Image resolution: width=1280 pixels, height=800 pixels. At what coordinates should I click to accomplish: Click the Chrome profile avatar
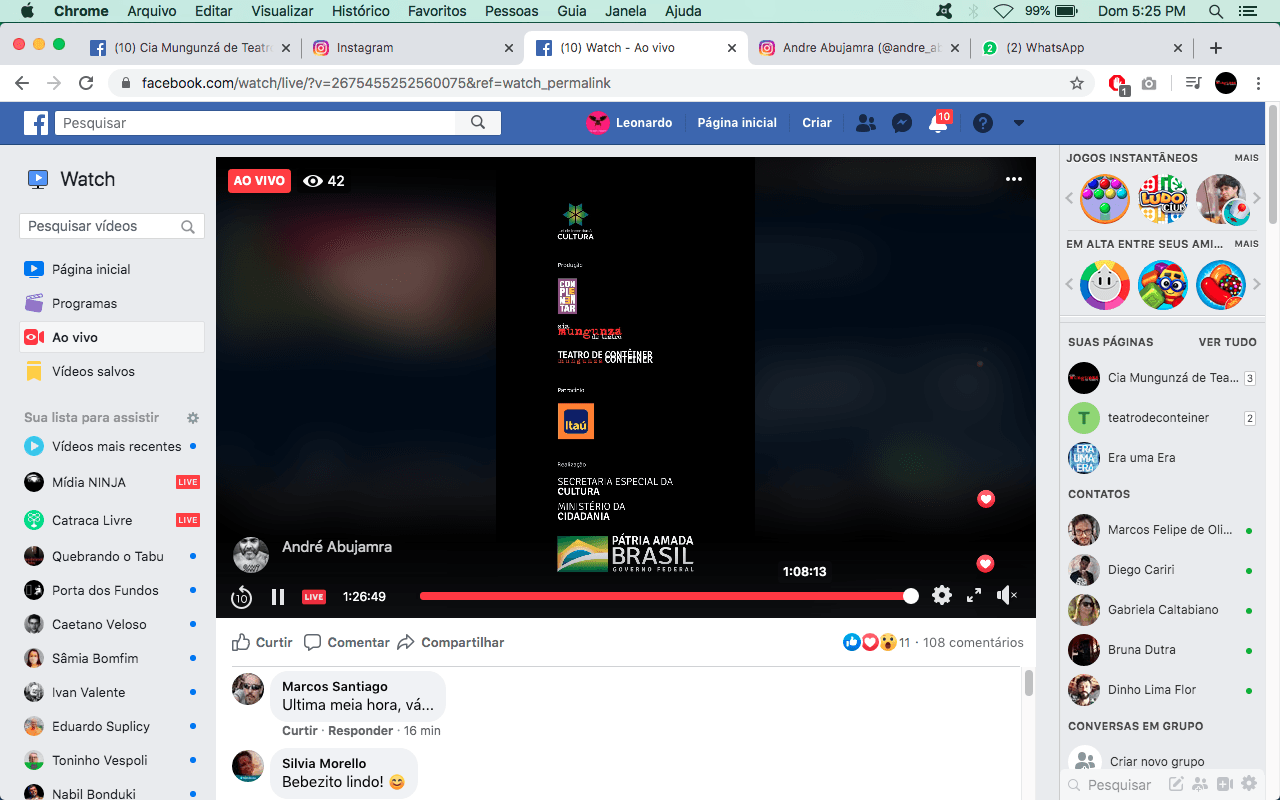pyautogui.click(x=1226, y=84)
